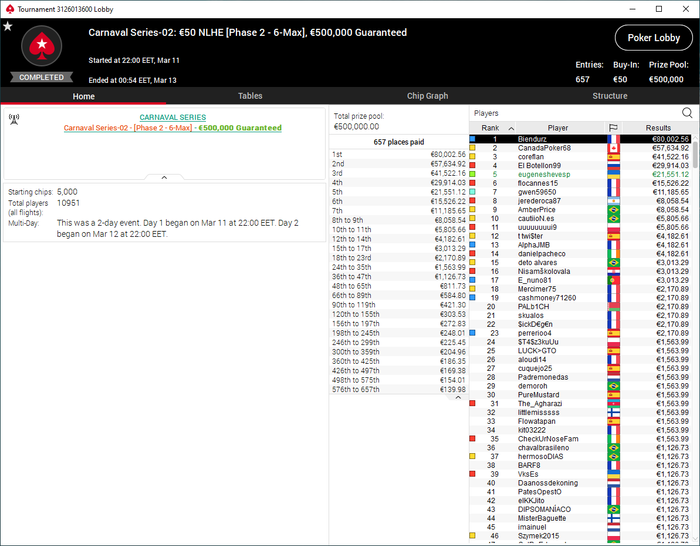
Task: Click the Argentina flag next to jerederoca87
Action: coord(614,201)
